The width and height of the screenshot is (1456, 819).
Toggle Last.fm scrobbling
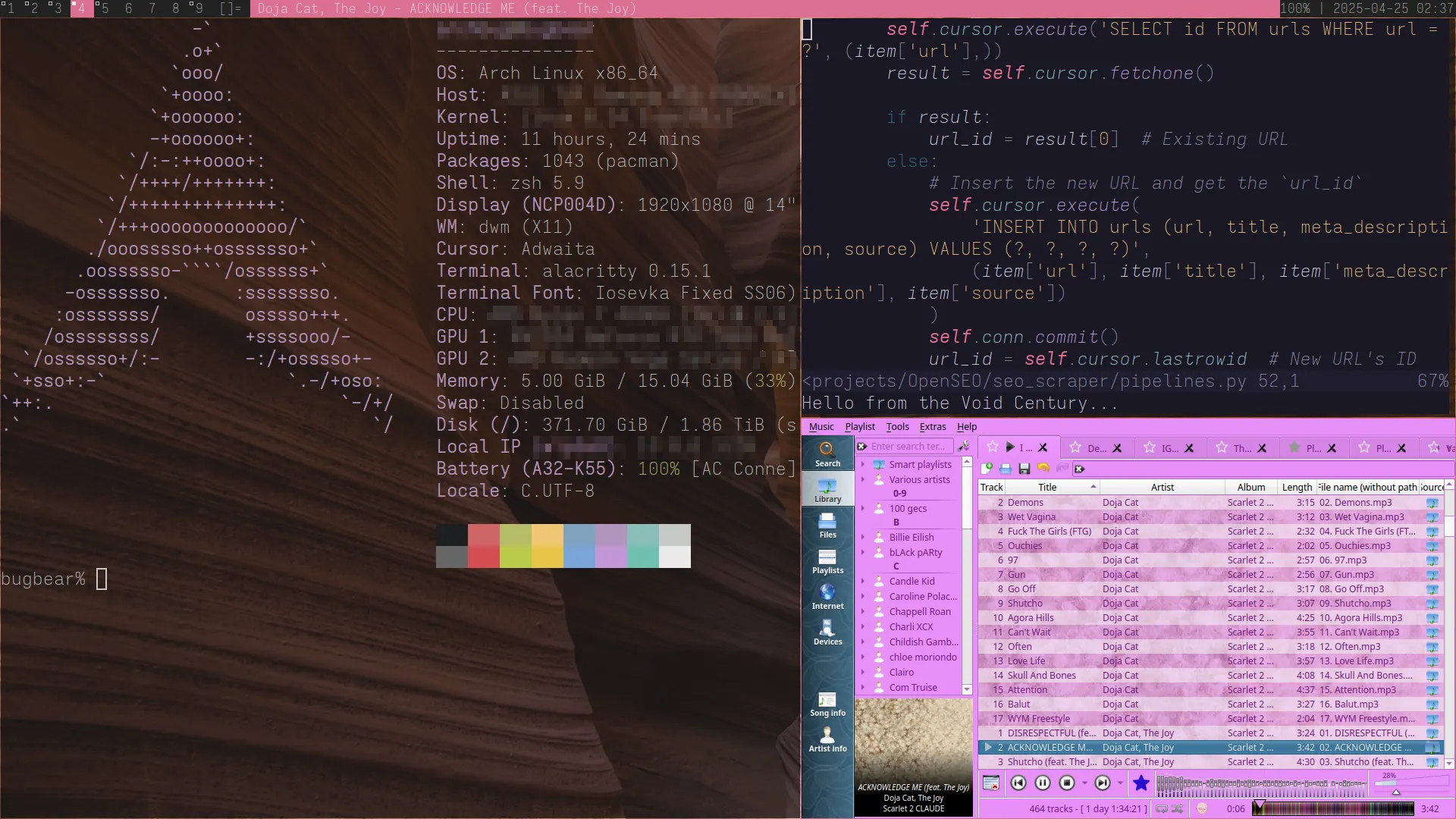click(1202, 809)
